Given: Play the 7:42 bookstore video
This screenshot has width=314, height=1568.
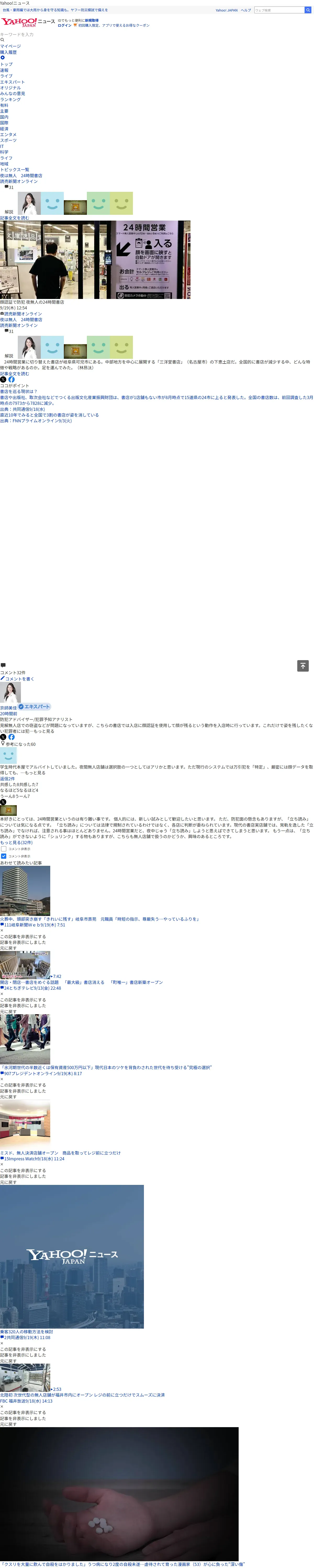Looking at the screenshot, I should tap(25, 965).
